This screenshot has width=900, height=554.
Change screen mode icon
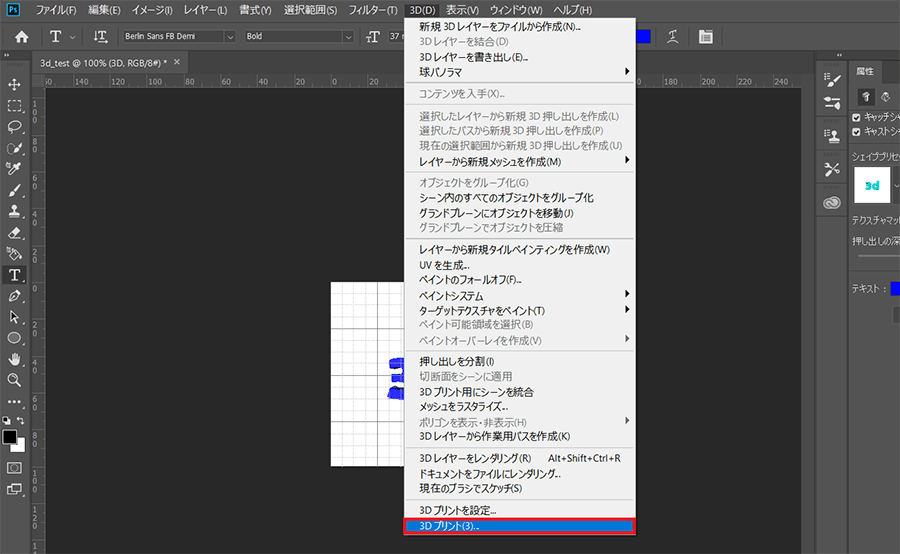tap(14, 489)
